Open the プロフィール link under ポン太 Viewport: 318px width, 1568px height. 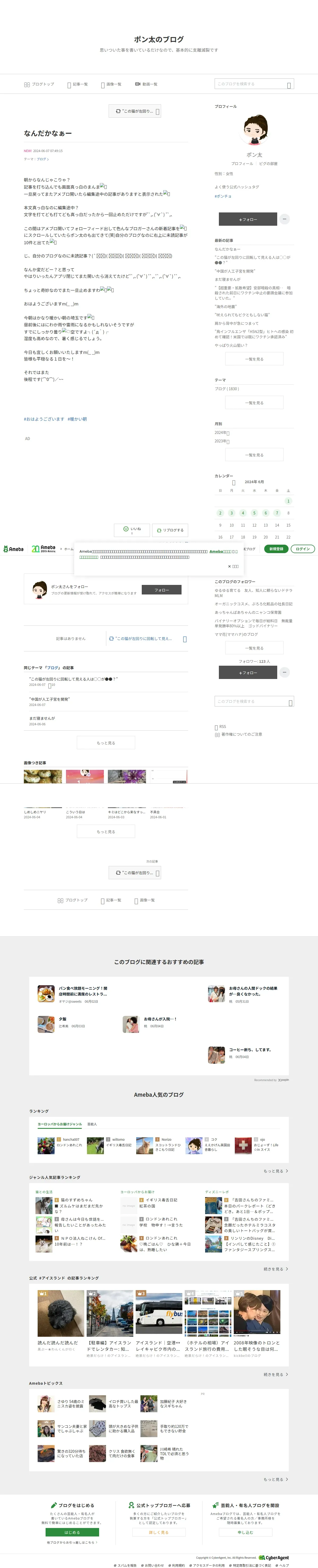[242, 164]
